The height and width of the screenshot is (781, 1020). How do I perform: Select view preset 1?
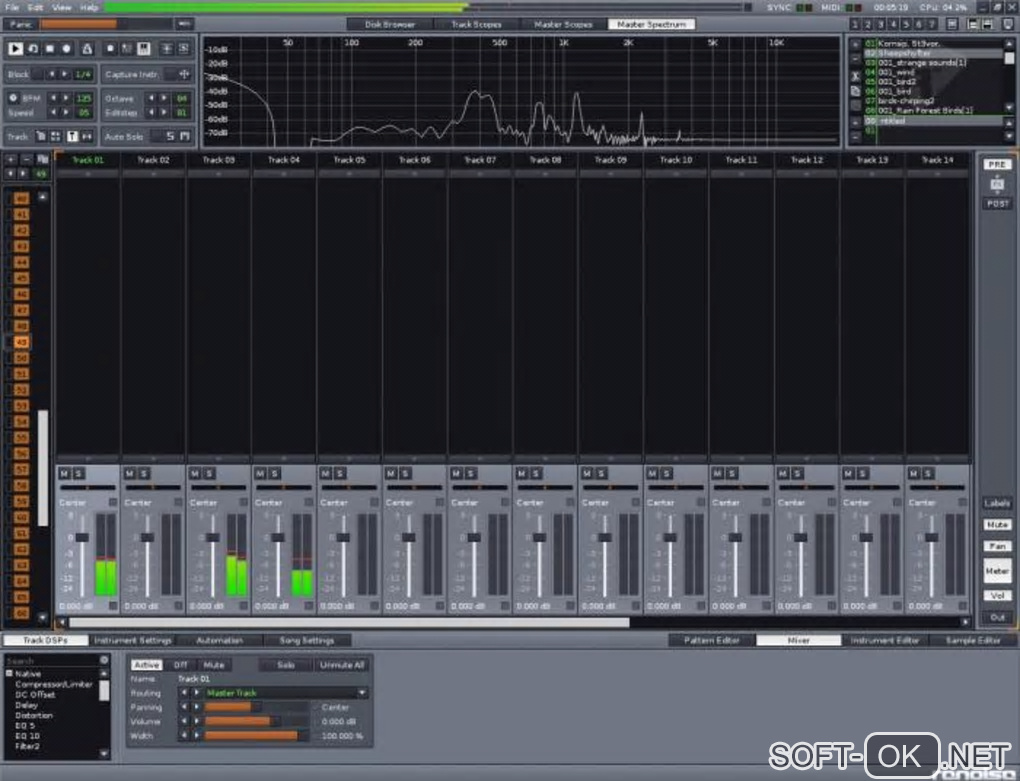[x=855, y=24]
